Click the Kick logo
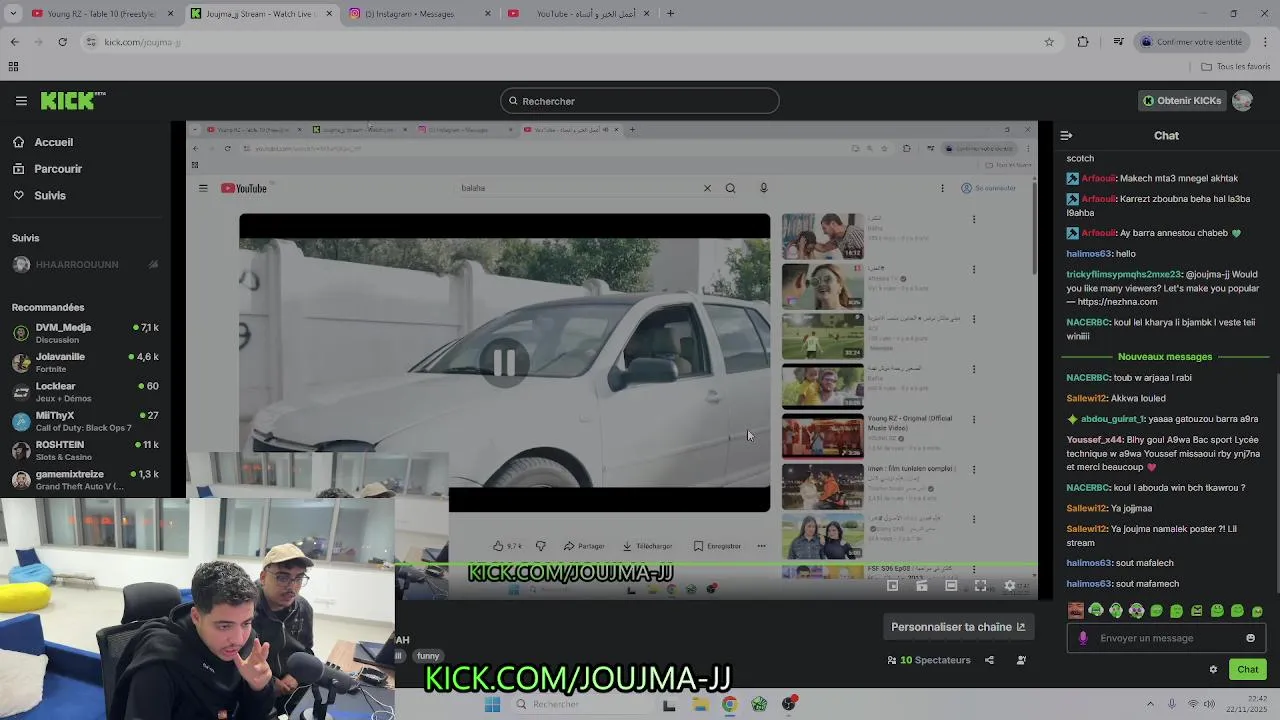This screenshot has height=720, width=1280. coord(73,100)
